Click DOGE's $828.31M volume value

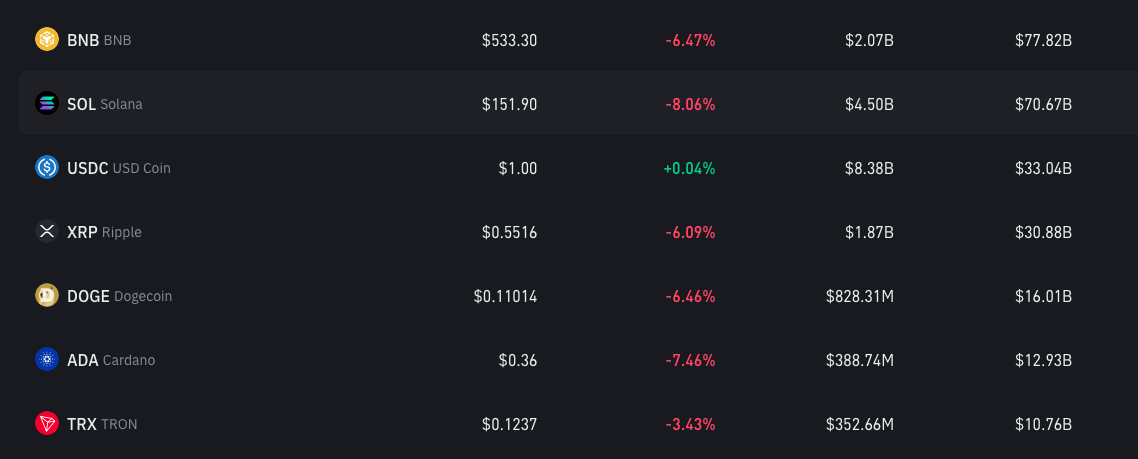[859, 296]
